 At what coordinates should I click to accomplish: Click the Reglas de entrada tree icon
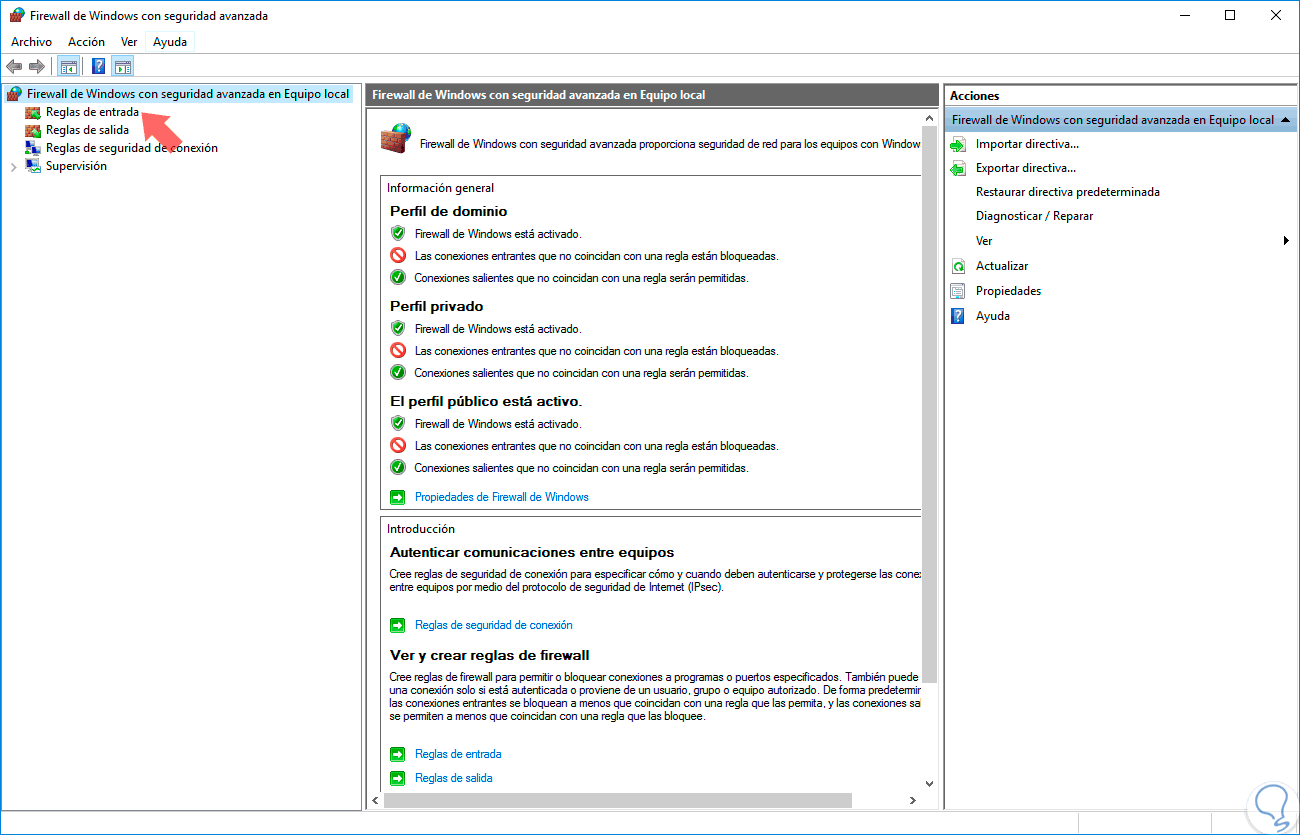pos(33,112)
